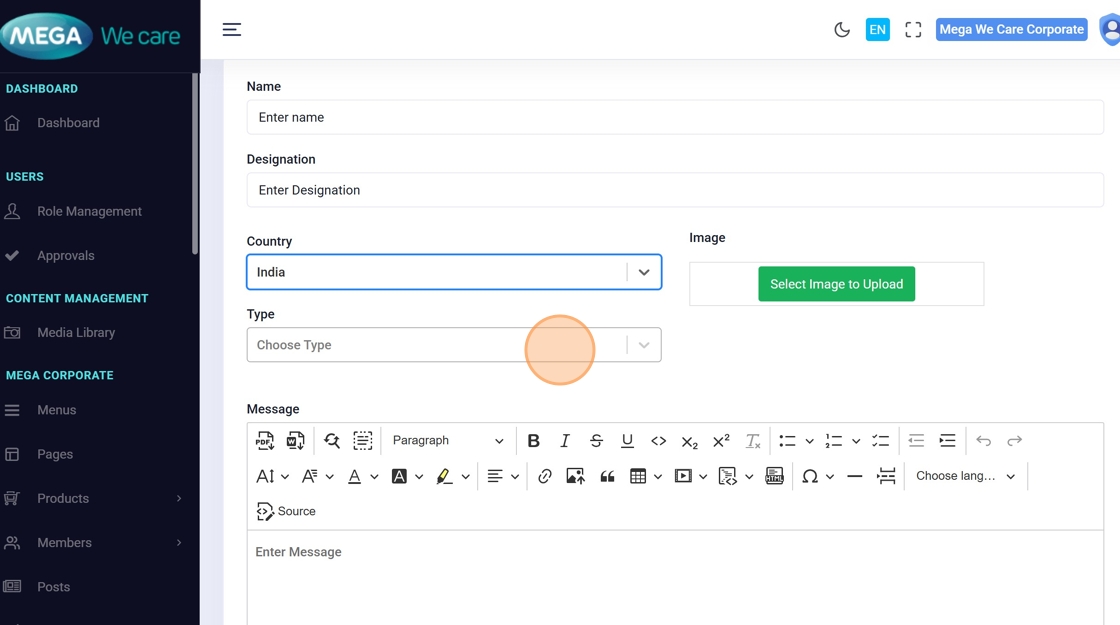The height and width of the screenshot is (625, 1120).
Task: Click the Find and Replace icon
Action: click(x=332, y=441)
